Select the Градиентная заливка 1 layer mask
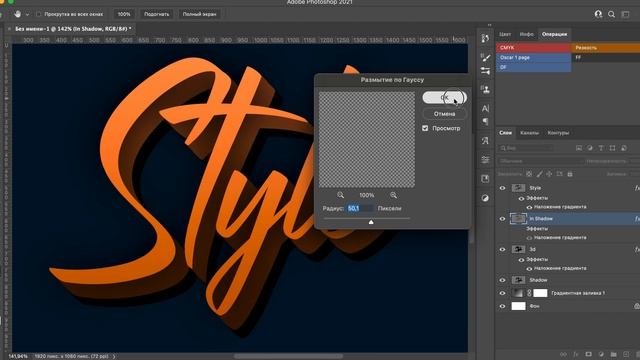This screenshot has width=640, height=360. (x=540, y=293)
